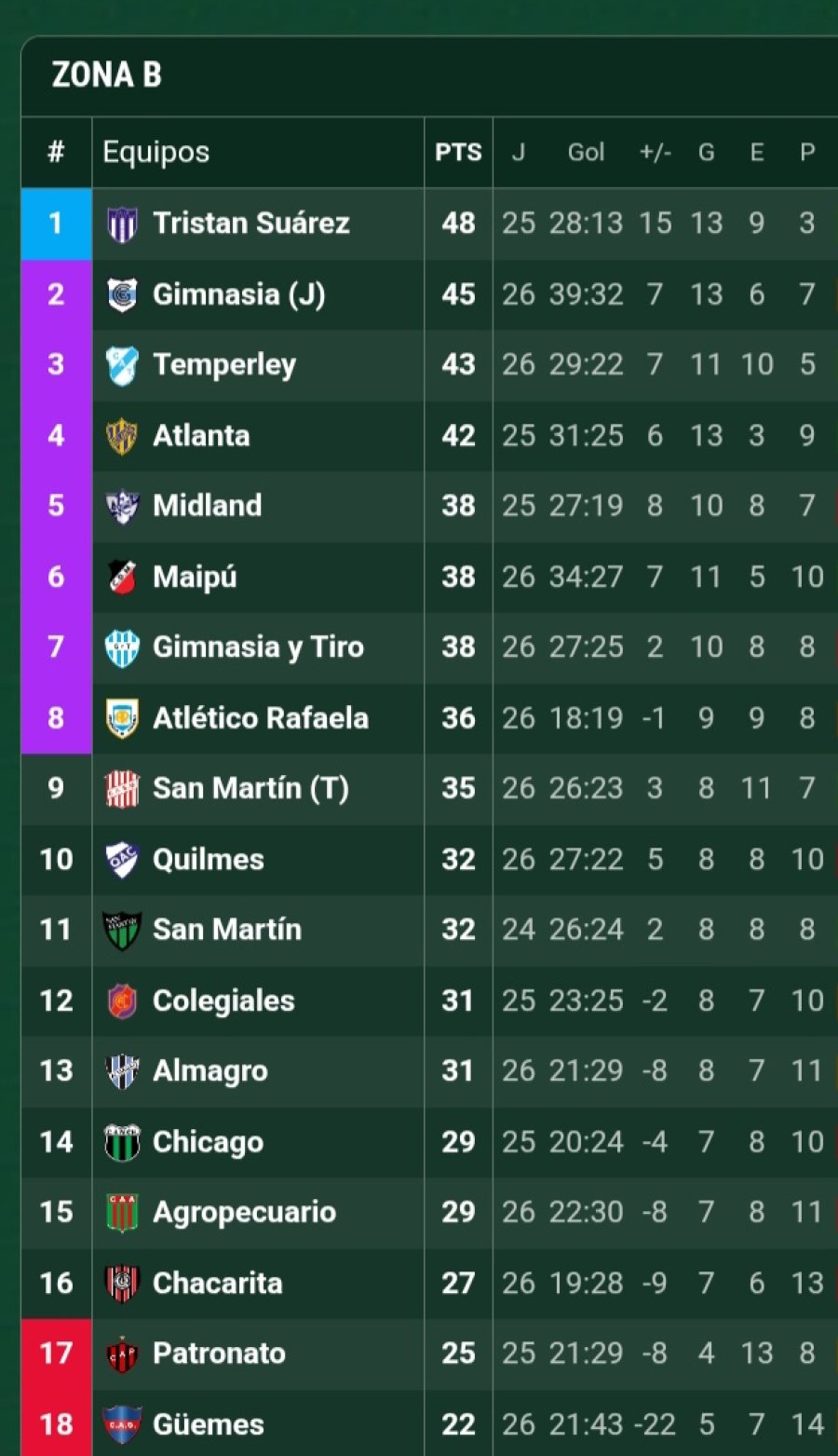838x1456 pixels.
Task: Open the Midland team name link
Action: click(x=207, y=506)
